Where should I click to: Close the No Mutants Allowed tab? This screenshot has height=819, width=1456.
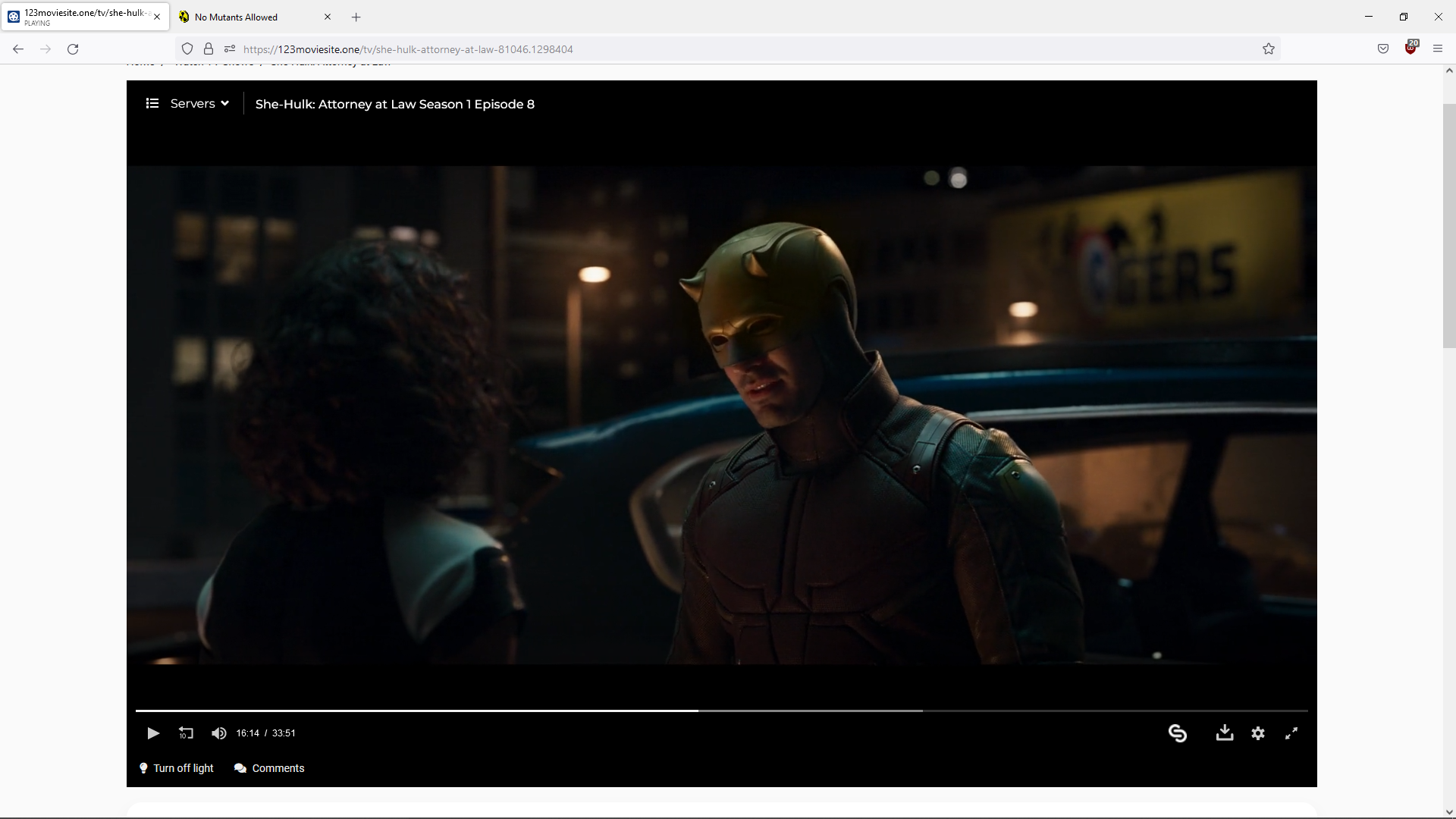click(x=328, y=17)
